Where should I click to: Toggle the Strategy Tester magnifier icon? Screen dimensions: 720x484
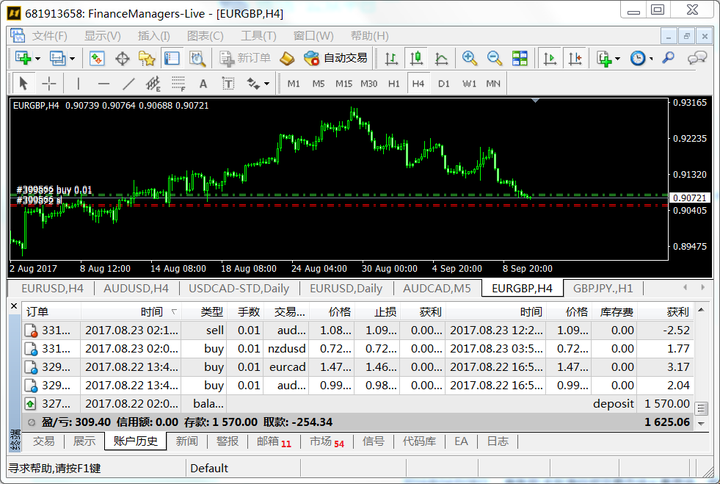point(197,58)
